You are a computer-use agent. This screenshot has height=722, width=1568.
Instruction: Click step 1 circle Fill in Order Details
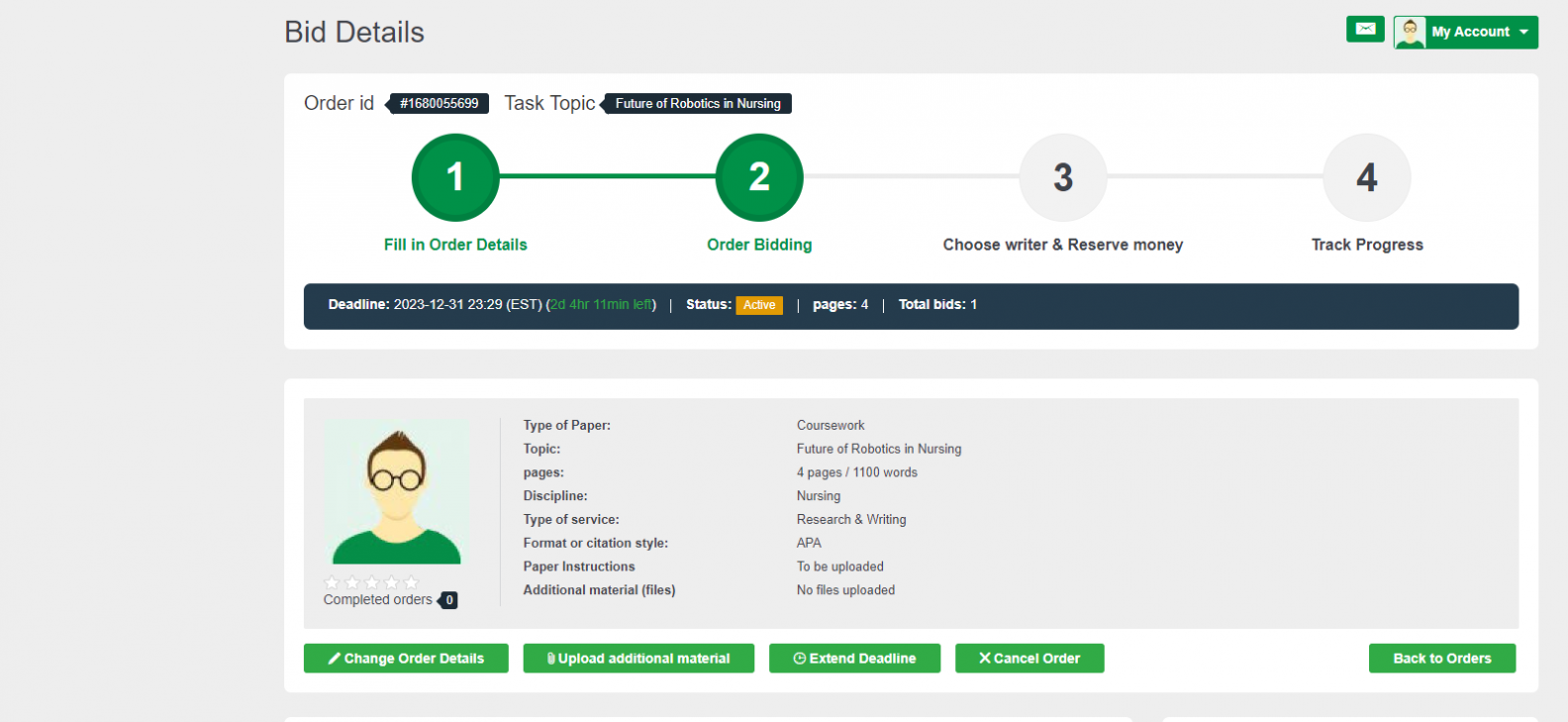(x=455, y=177)
